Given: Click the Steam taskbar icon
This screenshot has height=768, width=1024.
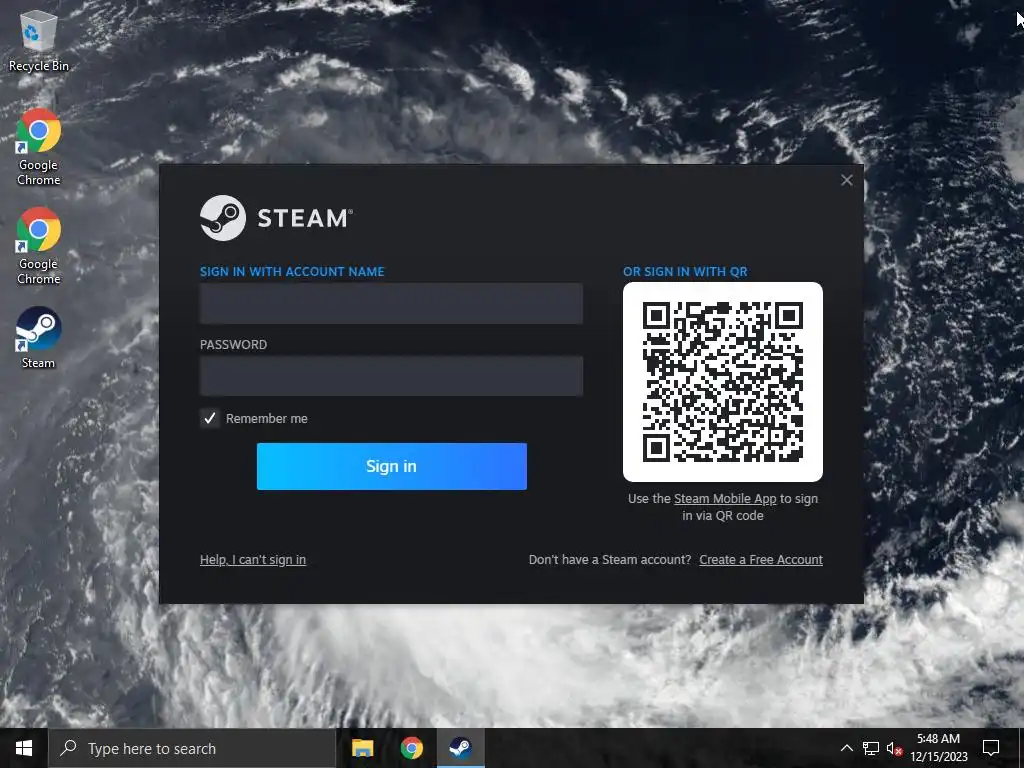Looking at the screenshot, I should [x=460, y=748].
